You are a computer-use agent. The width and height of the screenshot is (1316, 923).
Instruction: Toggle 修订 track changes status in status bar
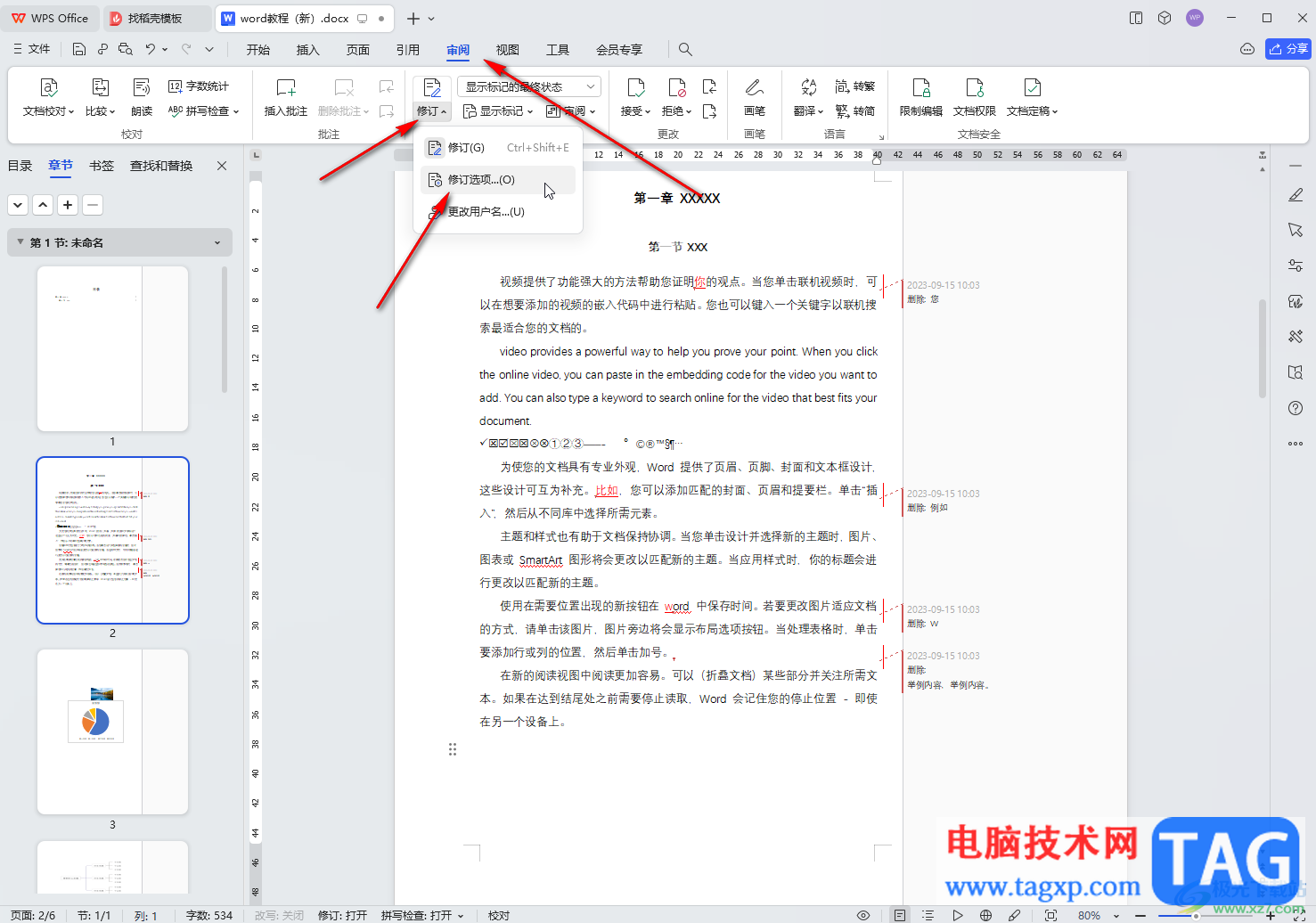(x=342, y=915)
